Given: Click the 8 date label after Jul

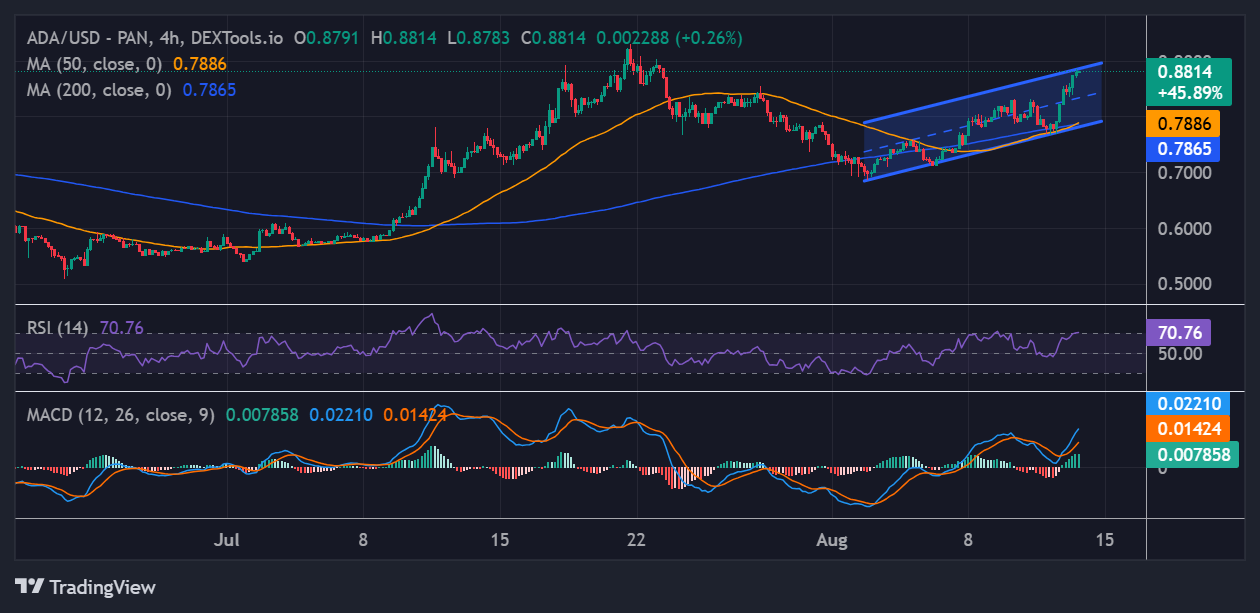Looking at the screenshot, I should click(x=363, y=540).
